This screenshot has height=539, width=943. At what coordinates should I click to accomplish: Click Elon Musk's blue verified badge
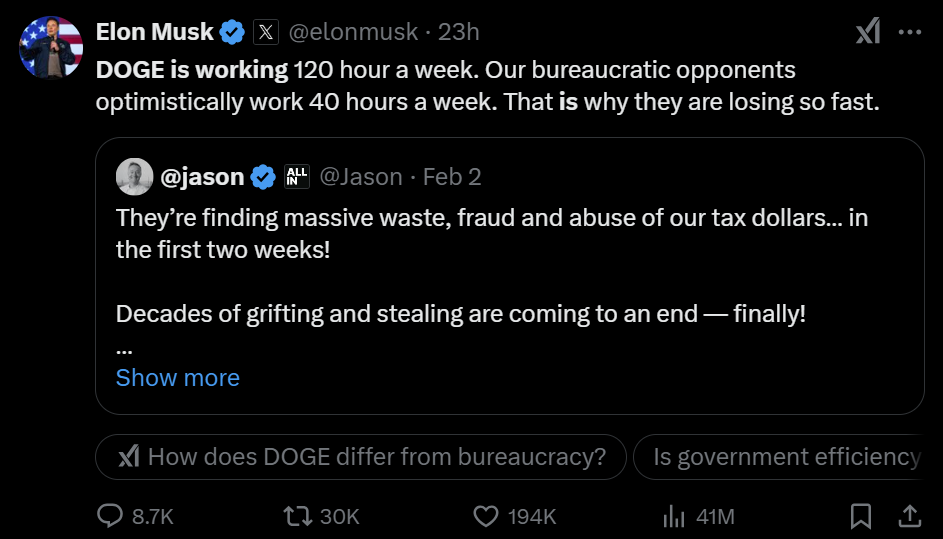click(233, 32)
